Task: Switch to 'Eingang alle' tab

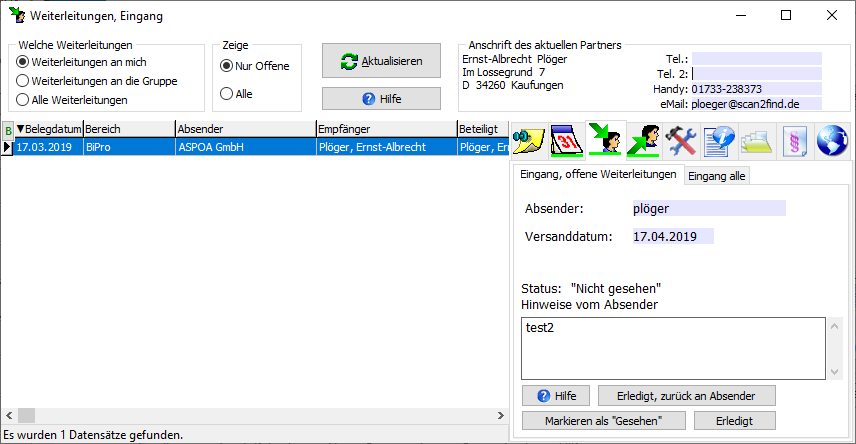Action: click(x=716, y=176)
